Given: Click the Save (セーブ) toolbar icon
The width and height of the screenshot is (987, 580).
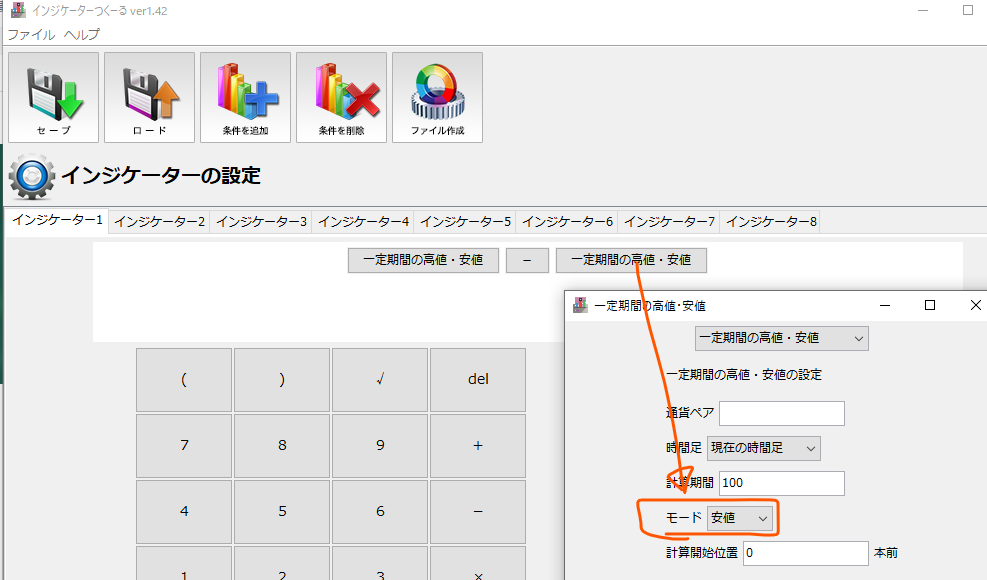Looking at the screenshot, I should pos(53,97).
